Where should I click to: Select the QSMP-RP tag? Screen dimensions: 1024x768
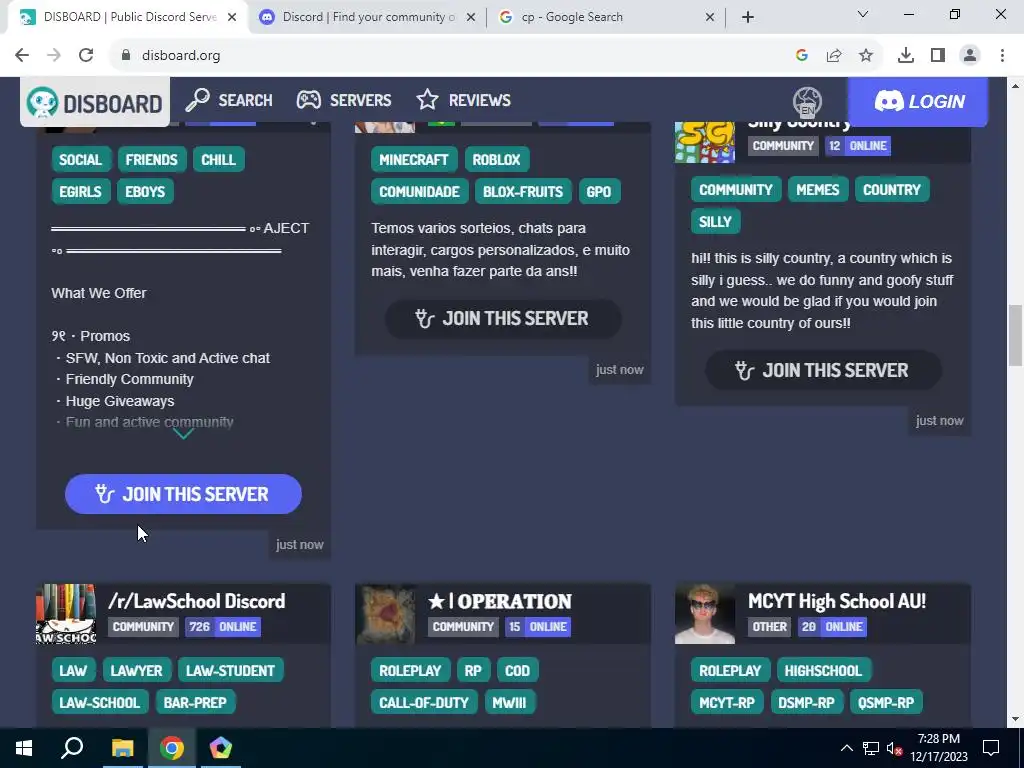(886, 702)
